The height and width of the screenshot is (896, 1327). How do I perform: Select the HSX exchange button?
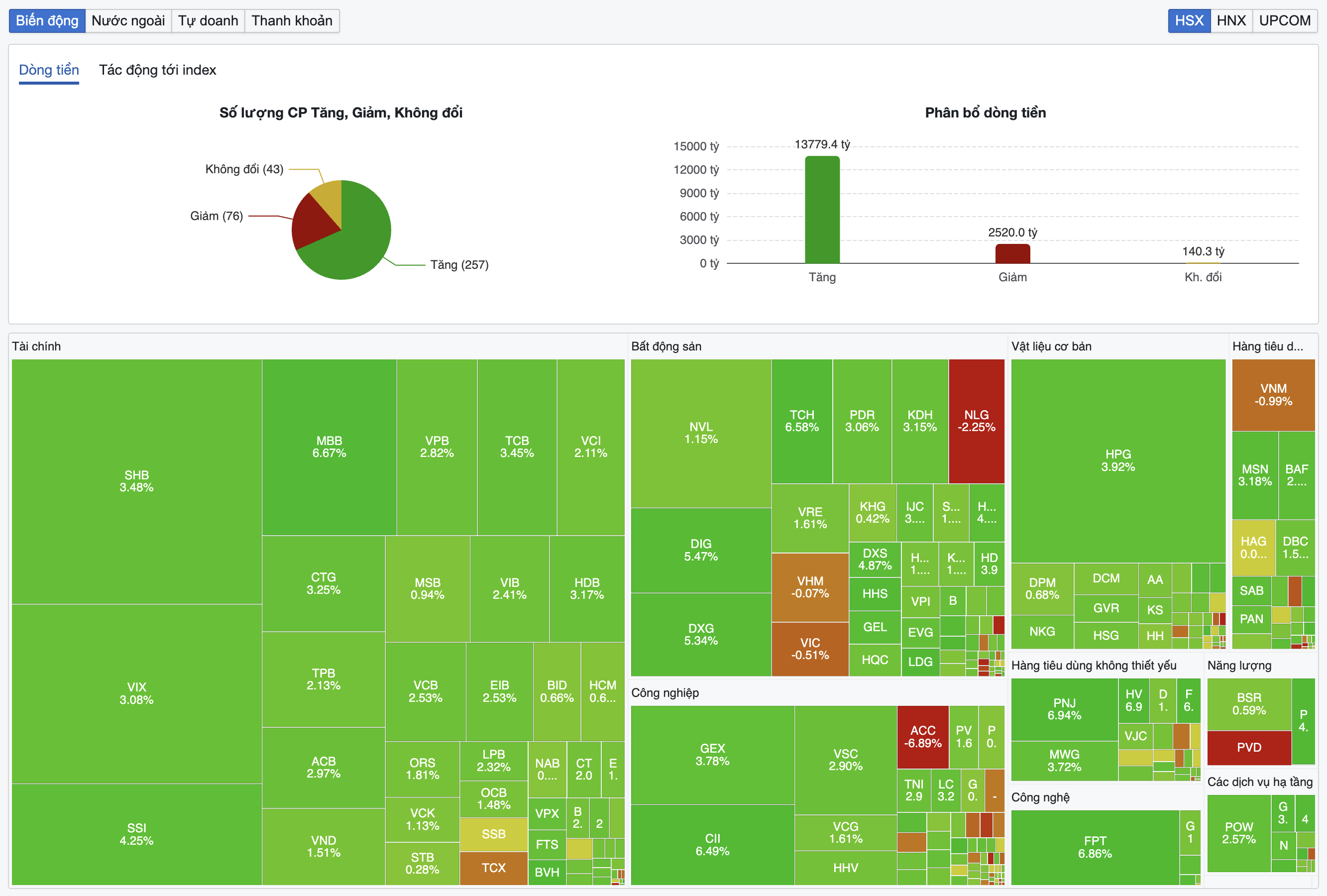(1189, 20)
